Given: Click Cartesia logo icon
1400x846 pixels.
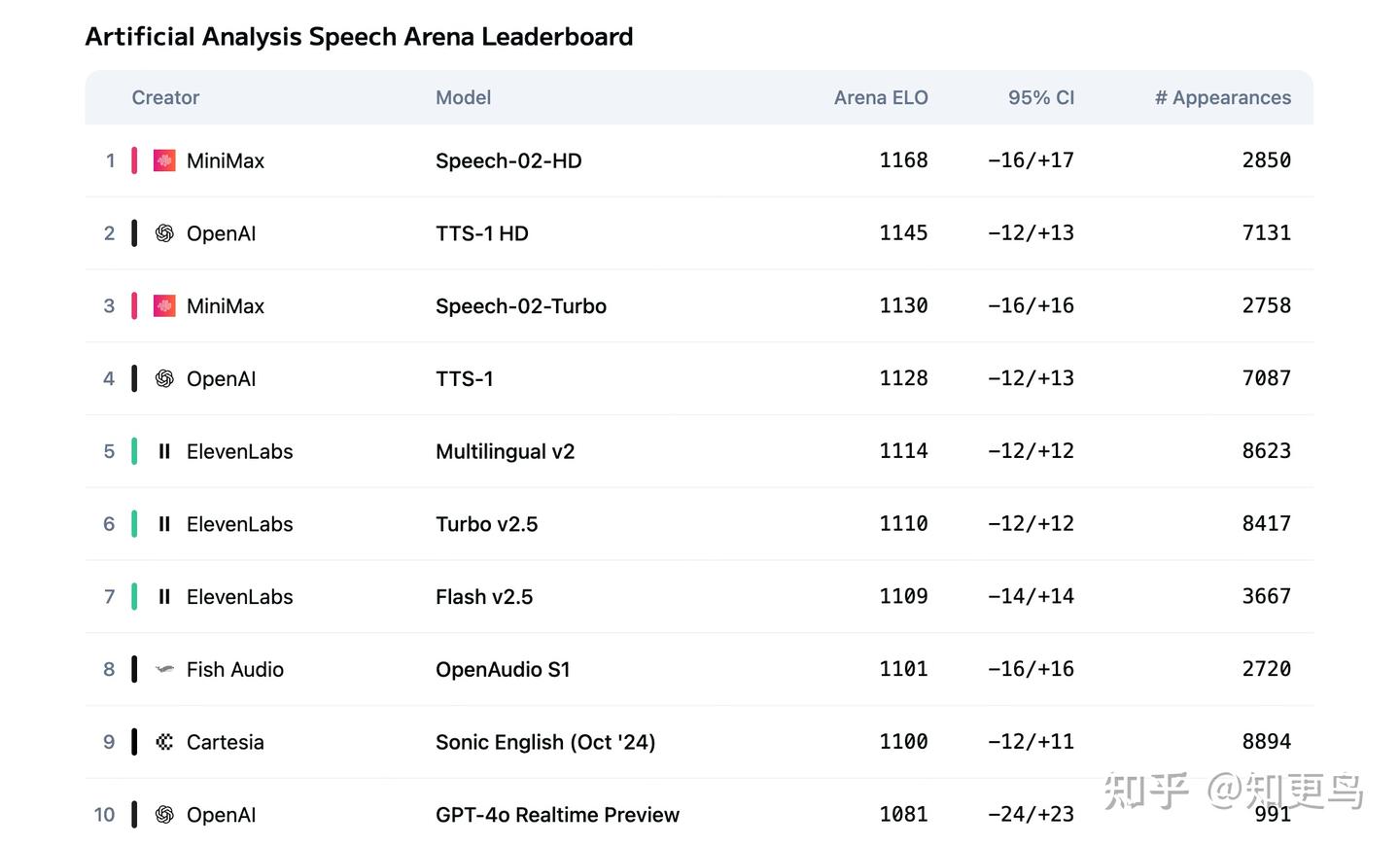Looking at the screenshot, I should pos(164,742).
